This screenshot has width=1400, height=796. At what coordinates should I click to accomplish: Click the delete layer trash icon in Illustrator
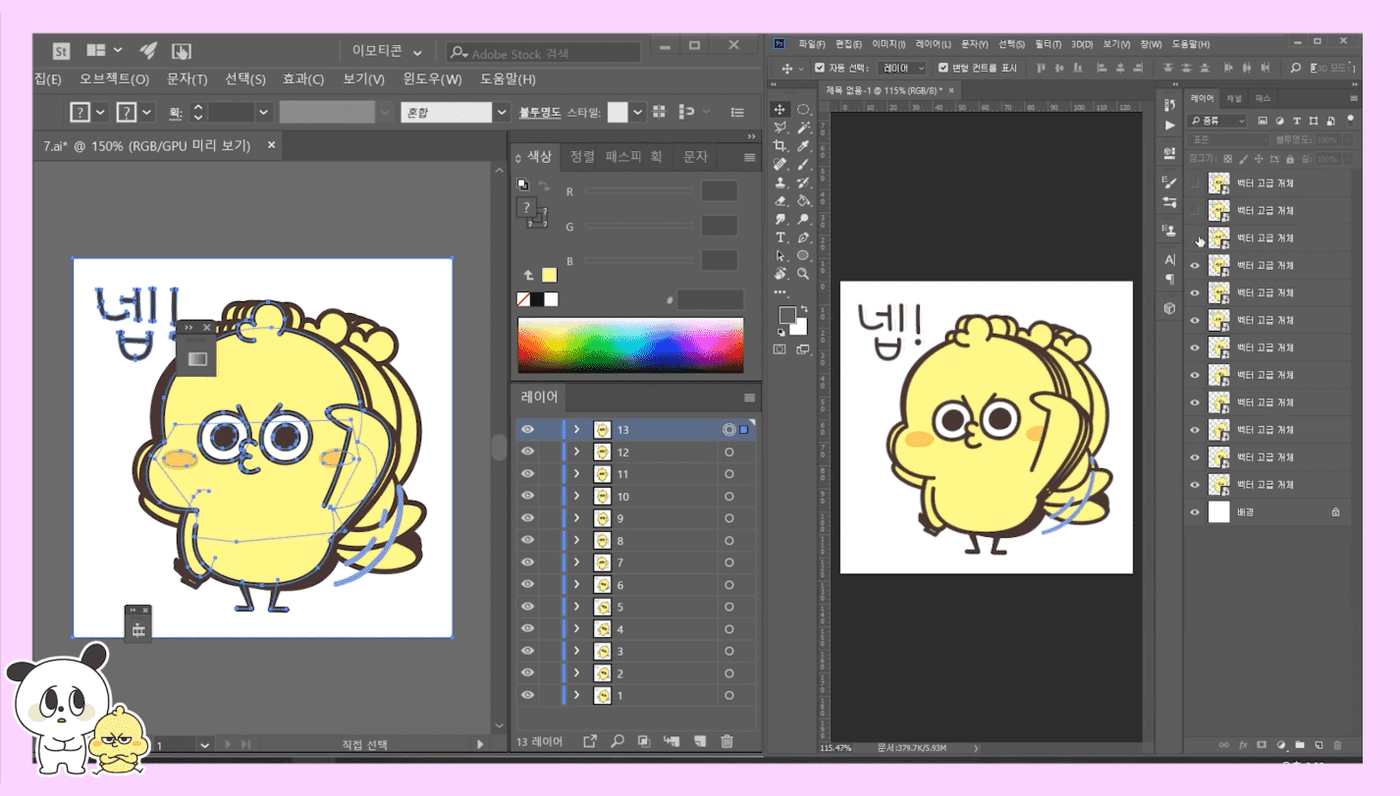(727, 741)
